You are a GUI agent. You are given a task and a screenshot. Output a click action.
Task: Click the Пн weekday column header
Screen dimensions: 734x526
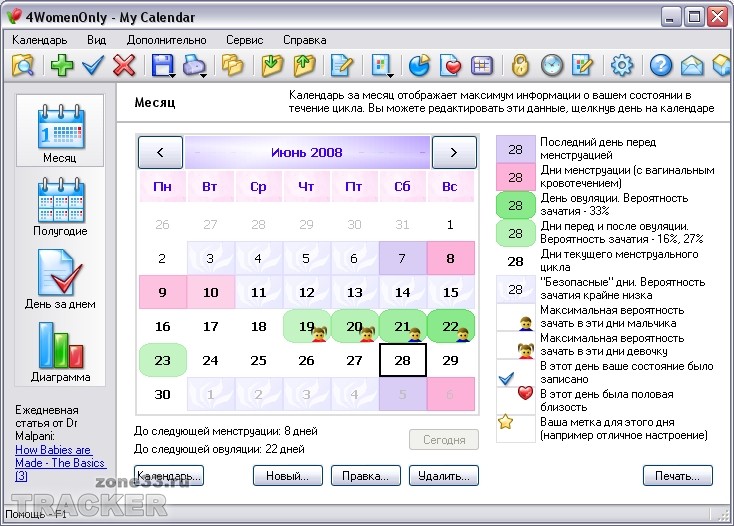(x=162, y=187)
